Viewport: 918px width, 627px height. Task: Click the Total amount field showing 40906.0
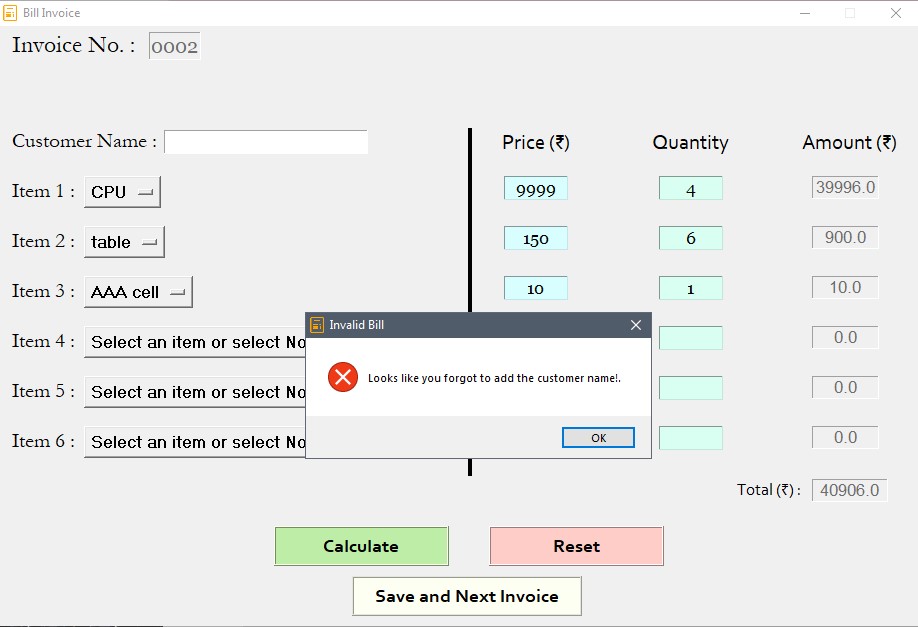[849, 490]
